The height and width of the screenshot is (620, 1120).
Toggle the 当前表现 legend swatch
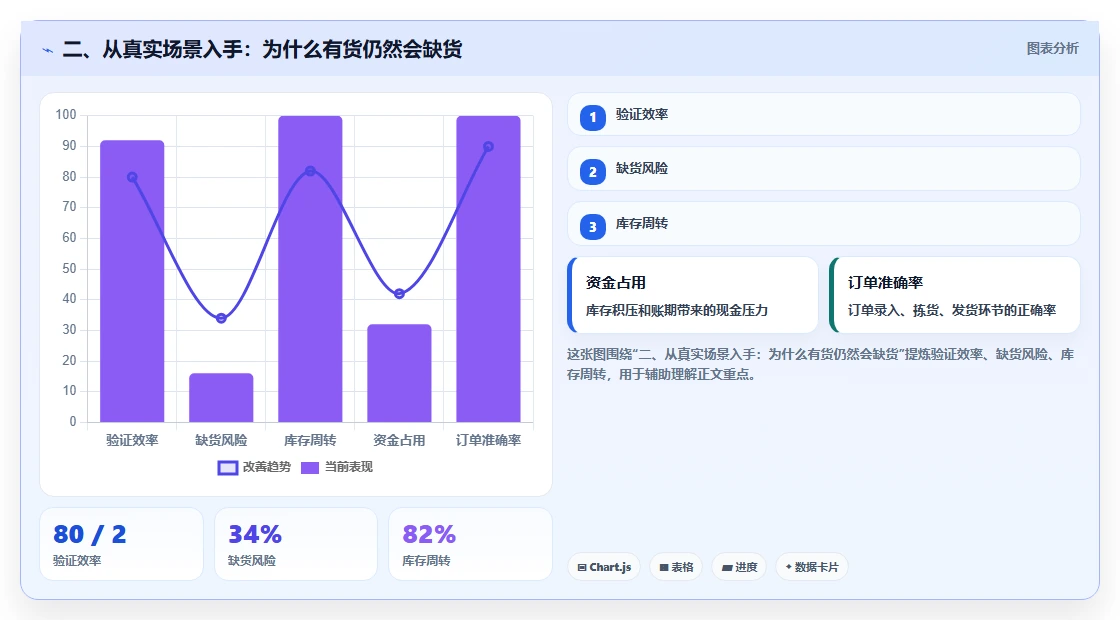point(309,468)
